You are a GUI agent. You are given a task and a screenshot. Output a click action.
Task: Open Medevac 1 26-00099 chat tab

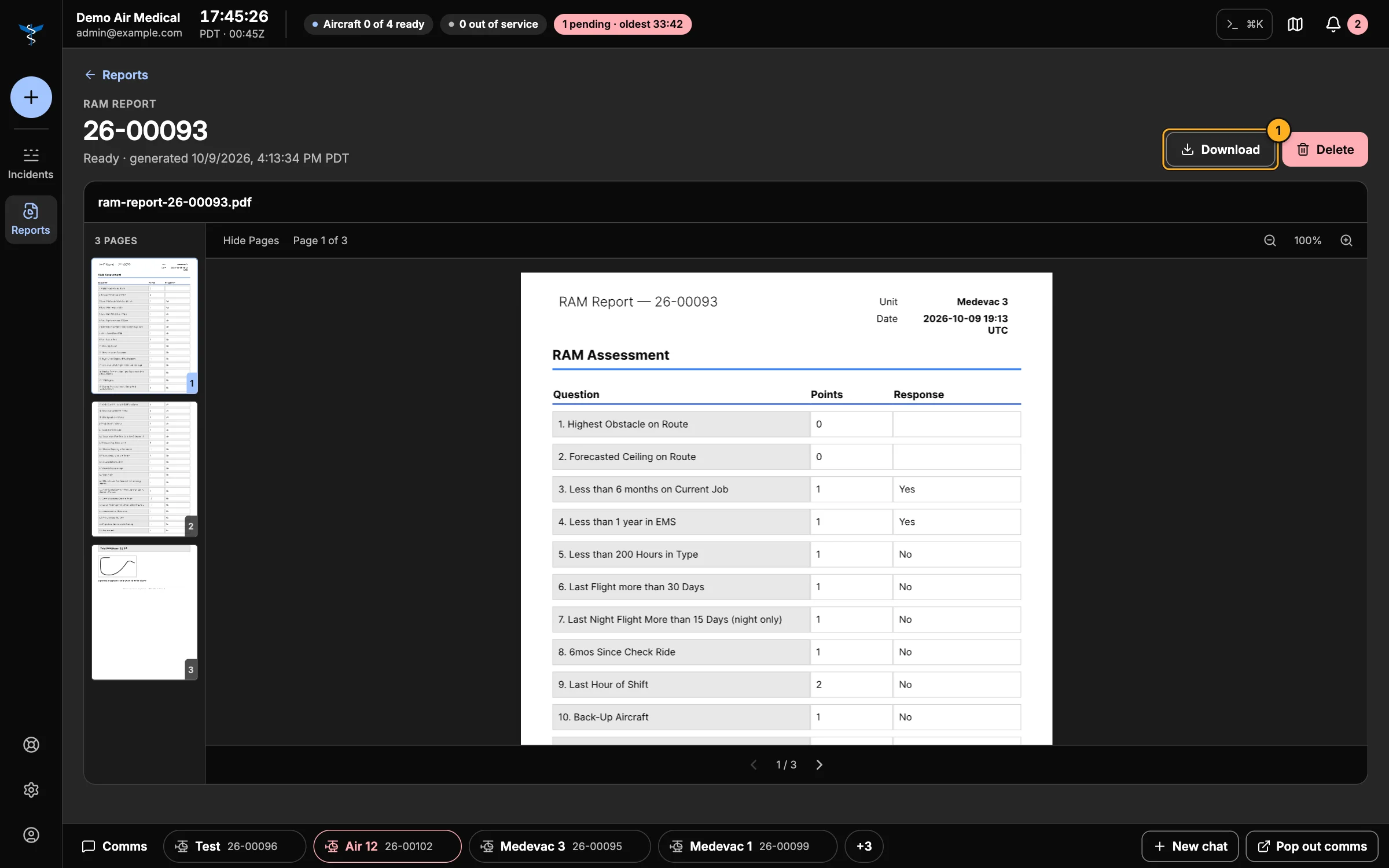click(747, 846)
